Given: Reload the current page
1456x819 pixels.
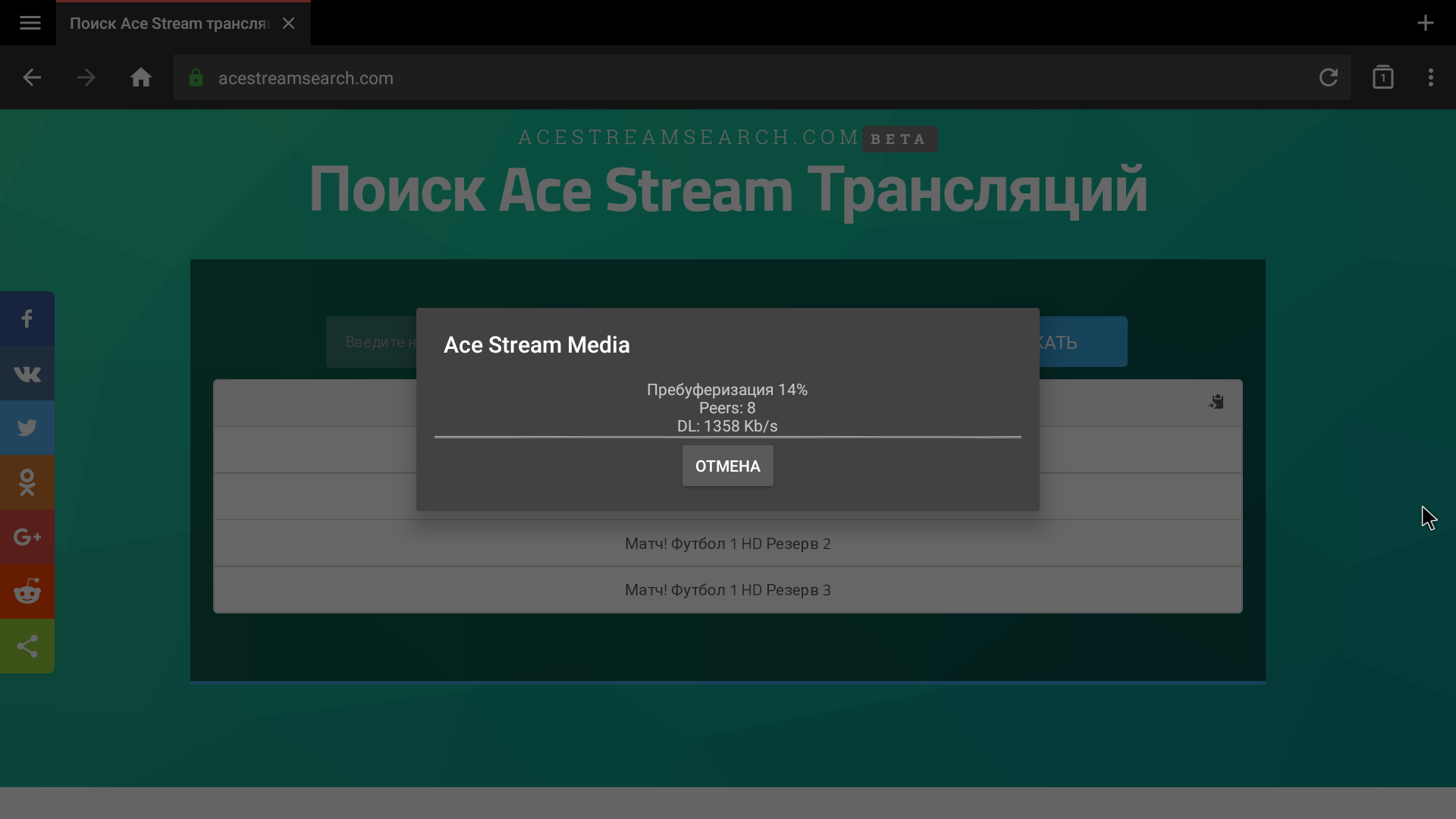Looking at the screenshot, I should pos(1329,77).
